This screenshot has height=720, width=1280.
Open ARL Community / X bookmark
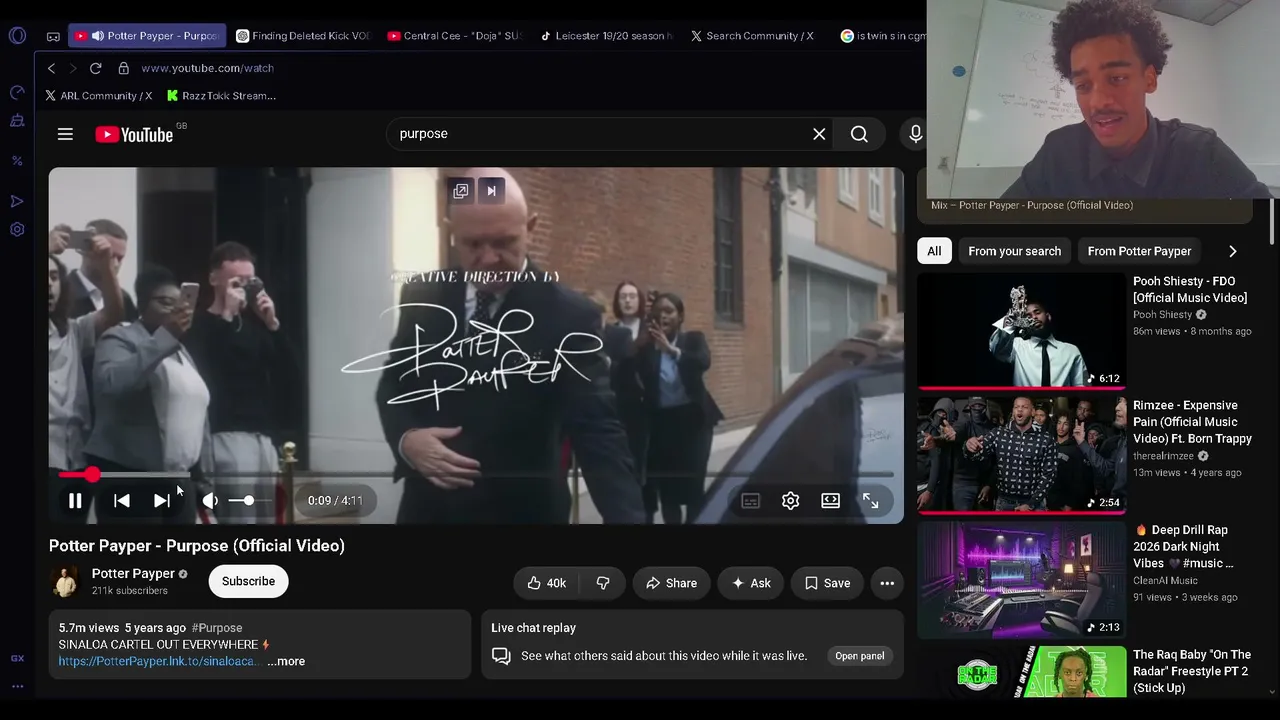(98, 96)
